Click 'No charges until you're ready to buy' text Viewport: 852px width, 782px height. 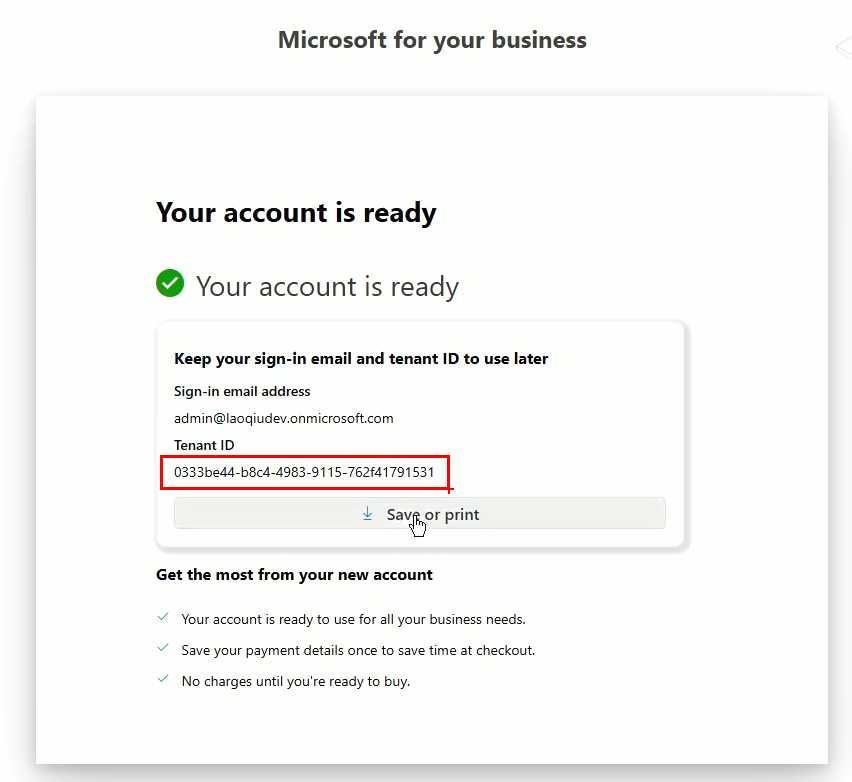[x=296, y=681]
